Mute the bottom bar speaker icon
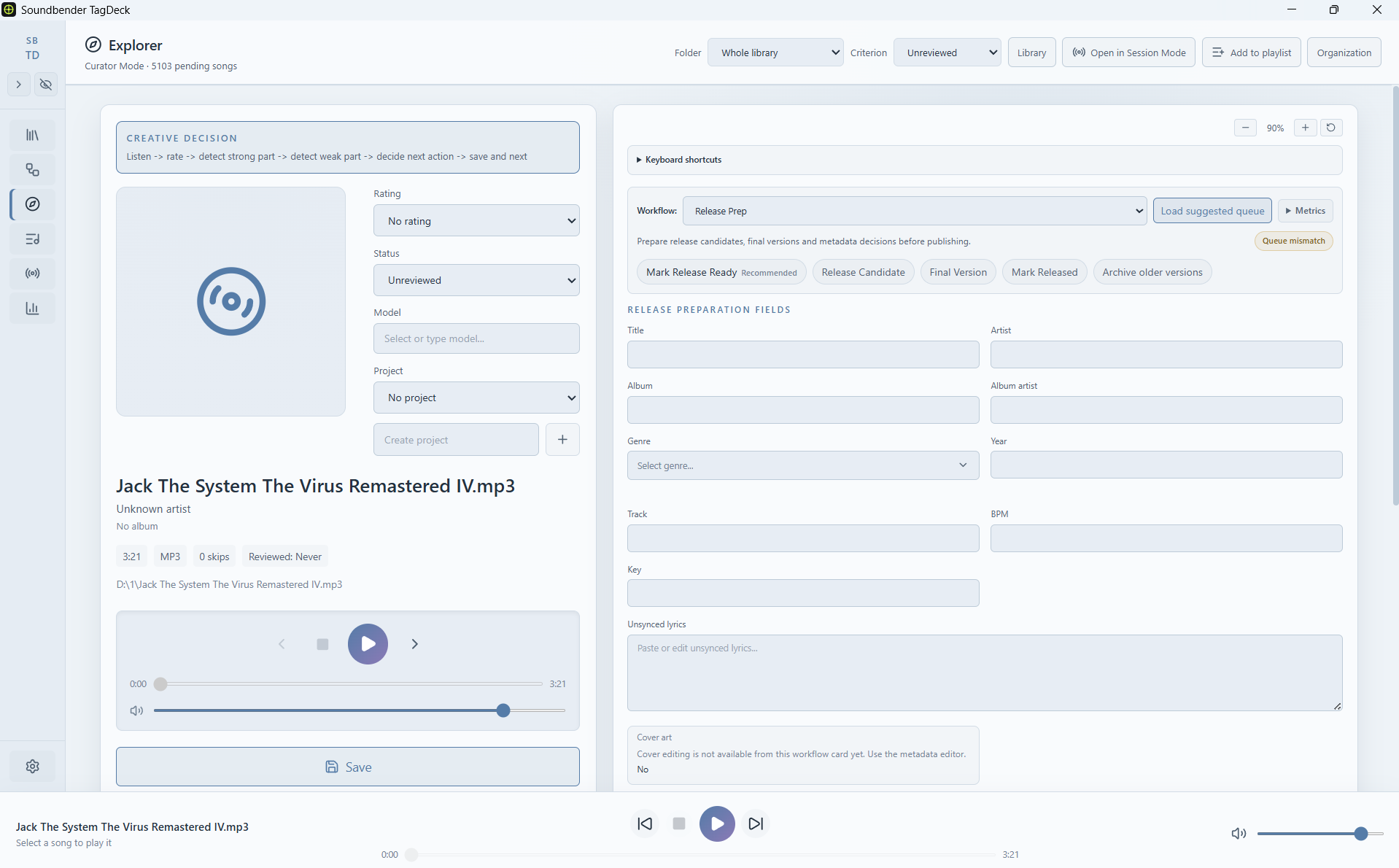 coord(1239,834)
